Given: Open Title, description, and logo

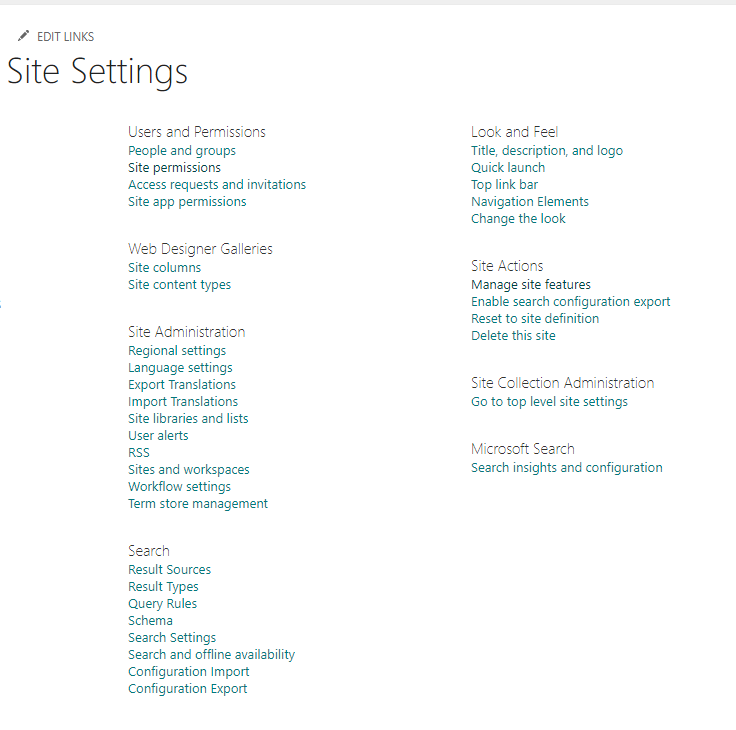Looking at the screenshot, I should coord(547,151).
